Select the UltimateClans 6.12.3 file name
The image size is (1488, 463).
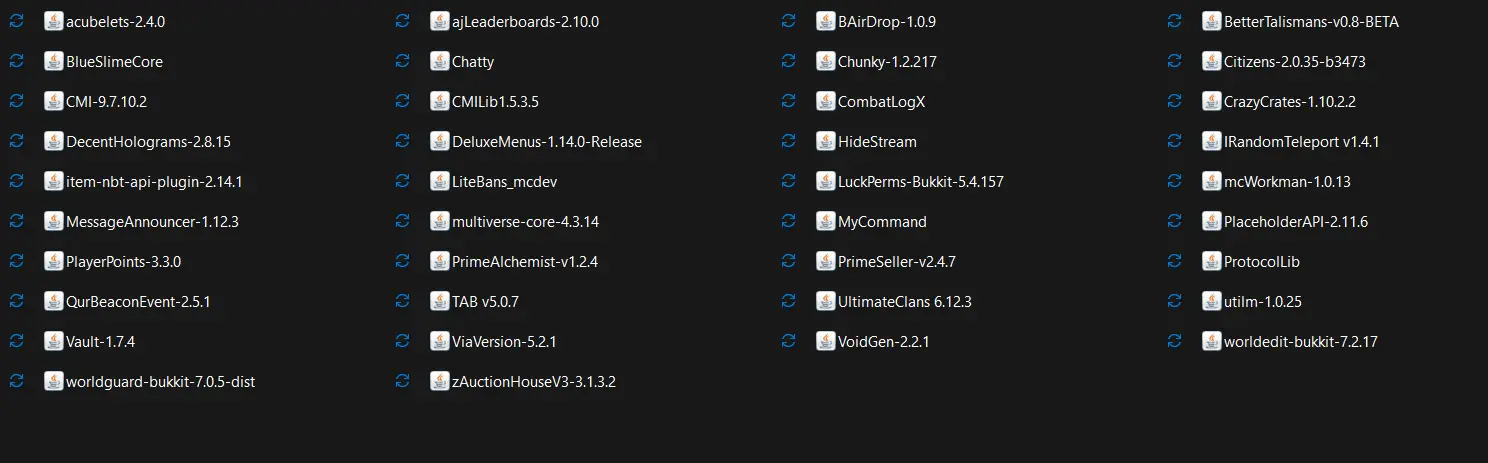905,301
